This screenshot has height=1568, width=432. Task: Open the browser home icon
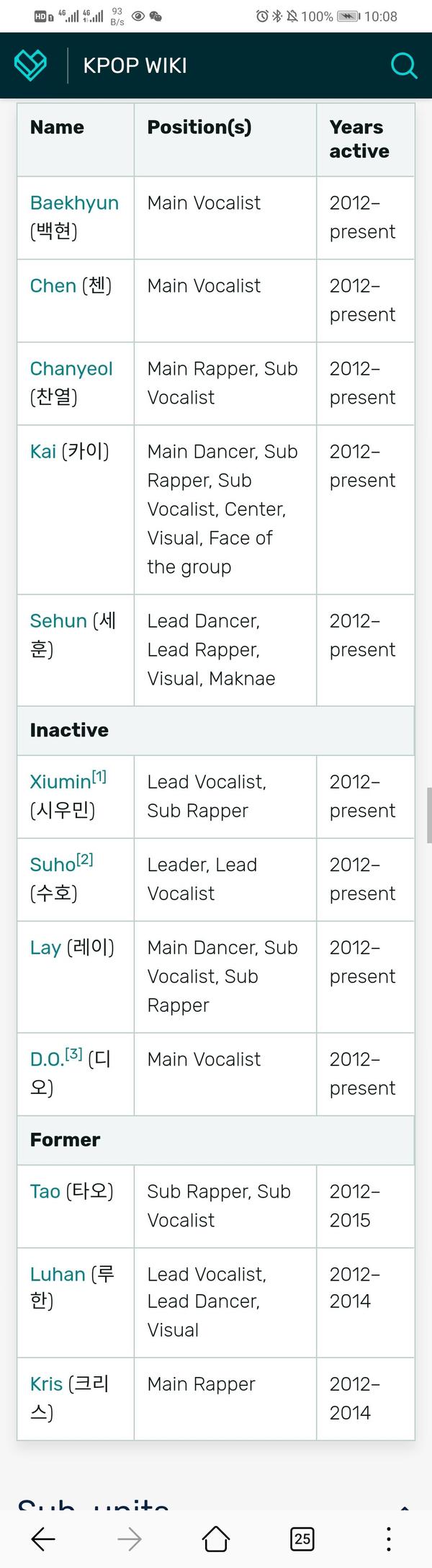(216, 1539)
